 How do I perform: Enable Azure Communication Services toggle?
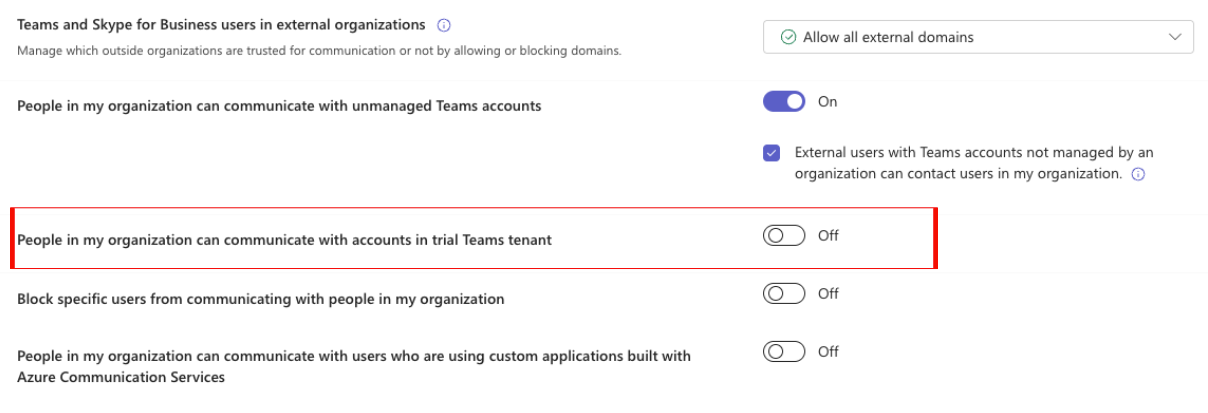784,352
